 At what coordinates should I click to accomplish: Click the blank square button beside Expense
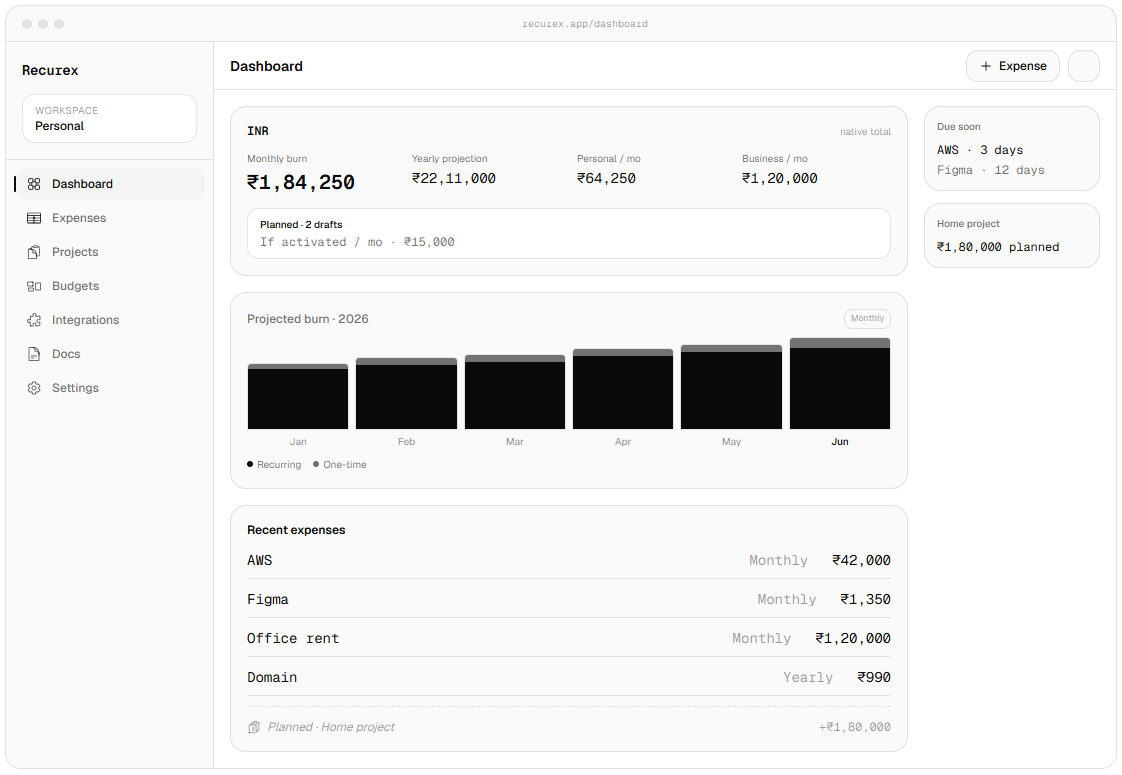1083,66
